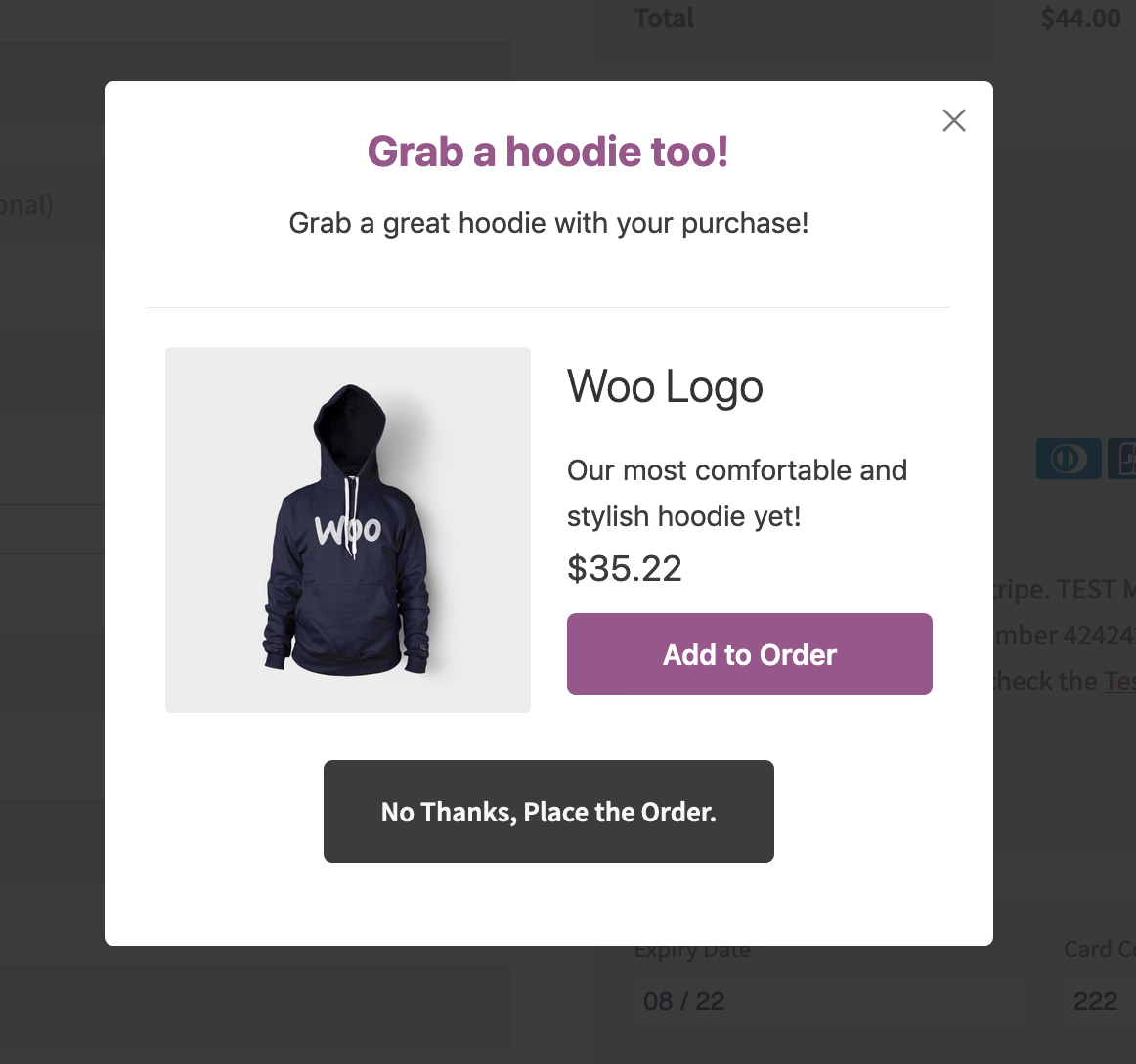The image size is (1136, 1064).
Task: Click the Woo hoodie product image
Action: (347, 529)
